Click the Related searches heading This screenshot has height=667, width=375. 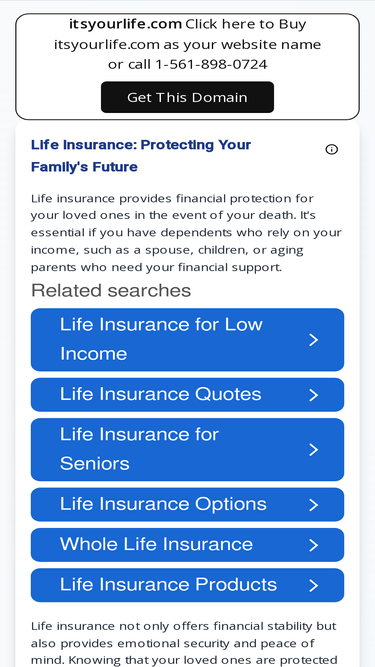pyautogui.click(x=111, y=291)
